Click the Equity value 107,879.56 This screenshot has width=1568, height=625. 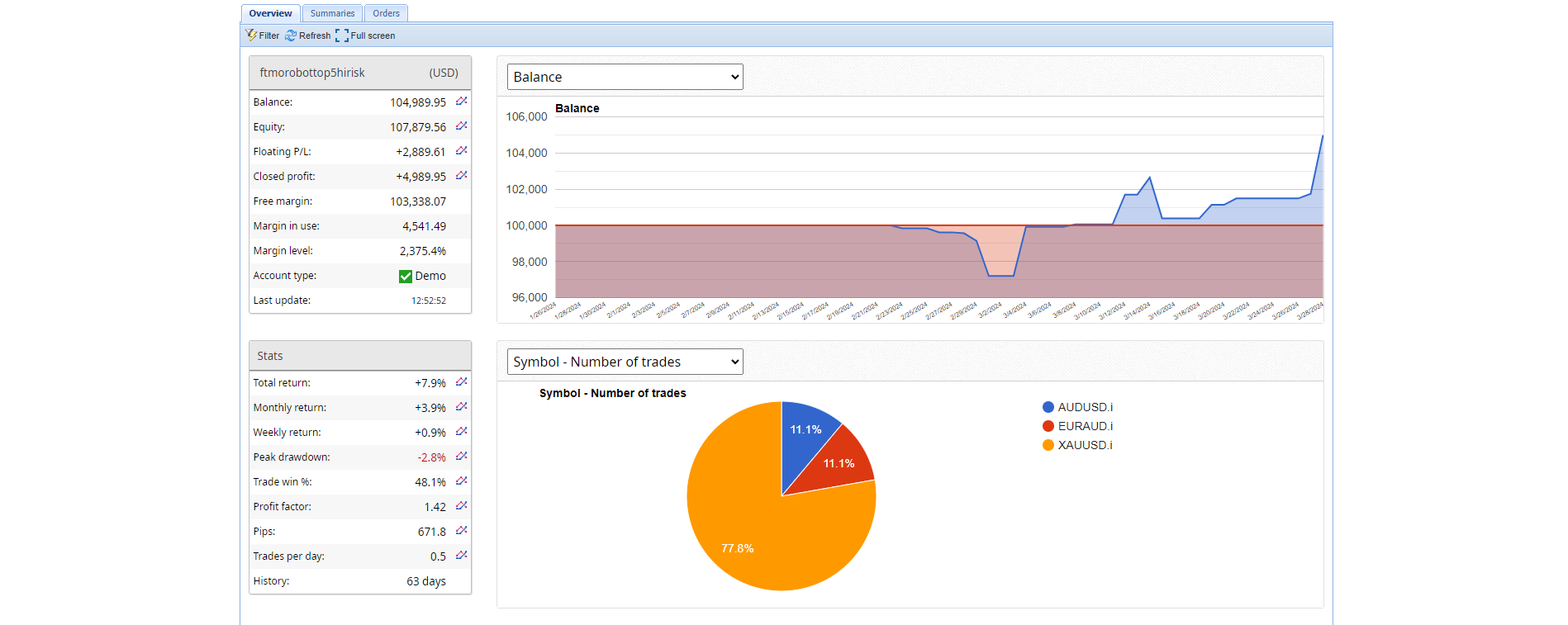tap(418, 127)
